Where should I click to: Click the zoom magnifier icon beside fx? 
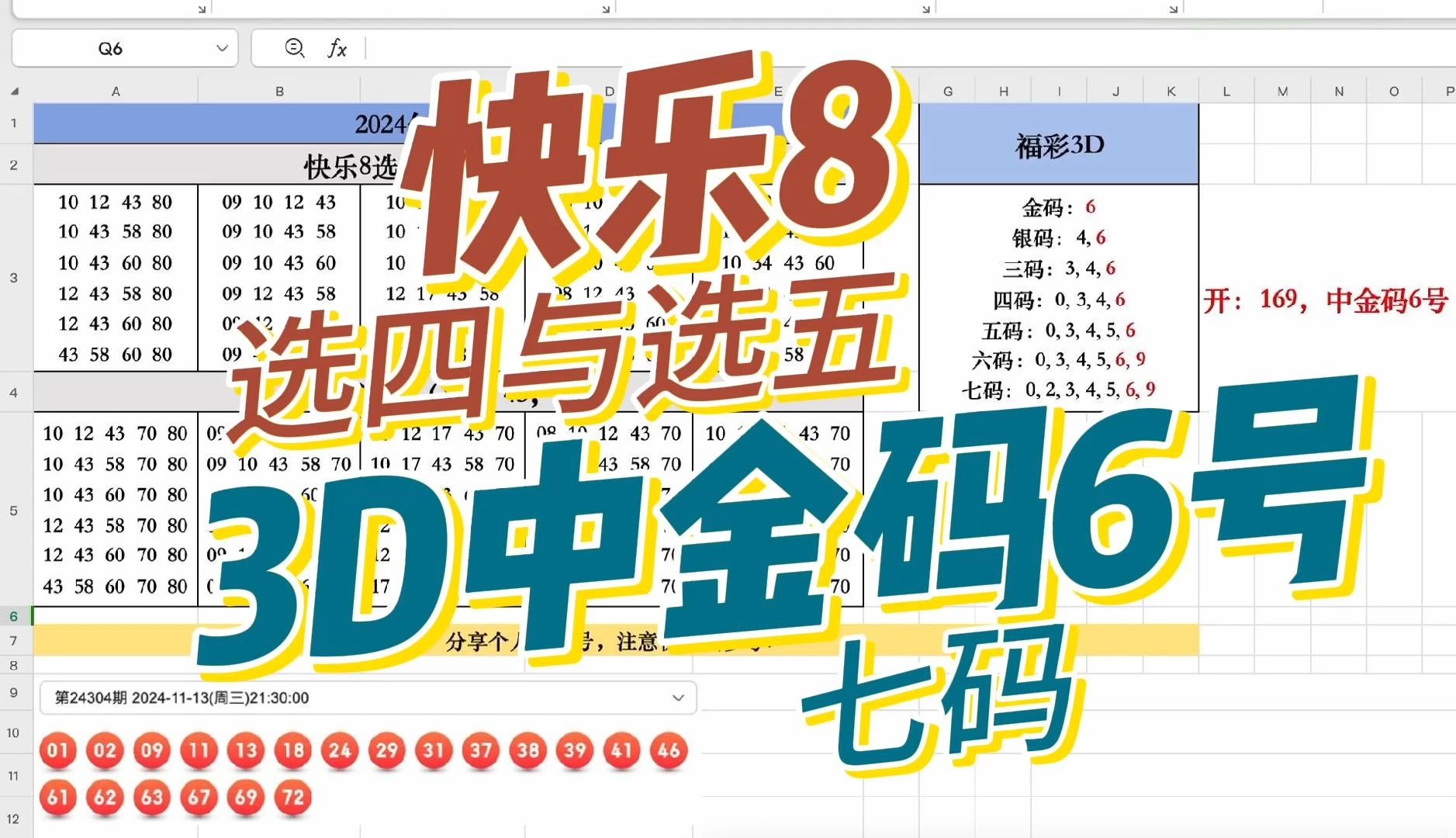point(295,48)
